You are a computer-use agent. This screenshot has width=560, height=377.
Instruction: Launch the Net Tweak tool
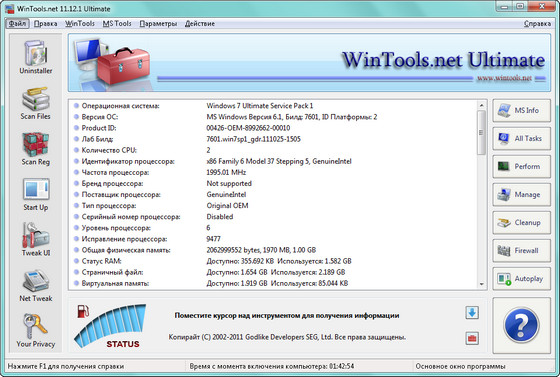click(36, 285)
